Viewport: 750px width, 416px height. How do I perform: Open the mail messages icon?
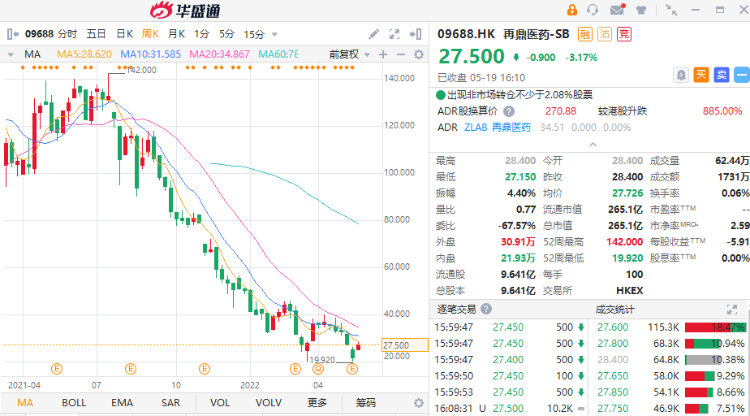click(618, 9)
